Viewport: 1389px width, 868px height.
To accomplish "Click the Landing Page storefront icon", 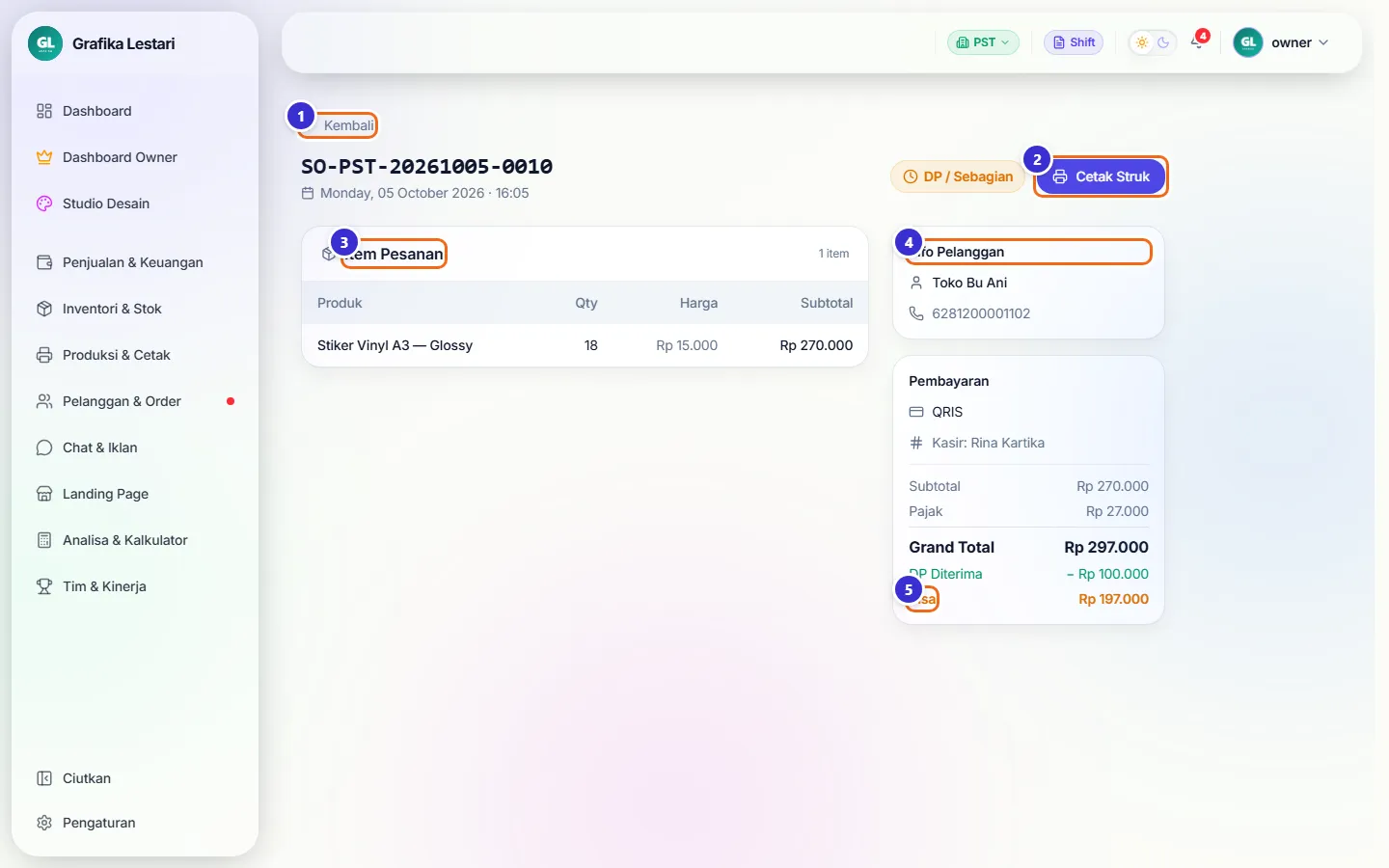I will pos(44,494).
